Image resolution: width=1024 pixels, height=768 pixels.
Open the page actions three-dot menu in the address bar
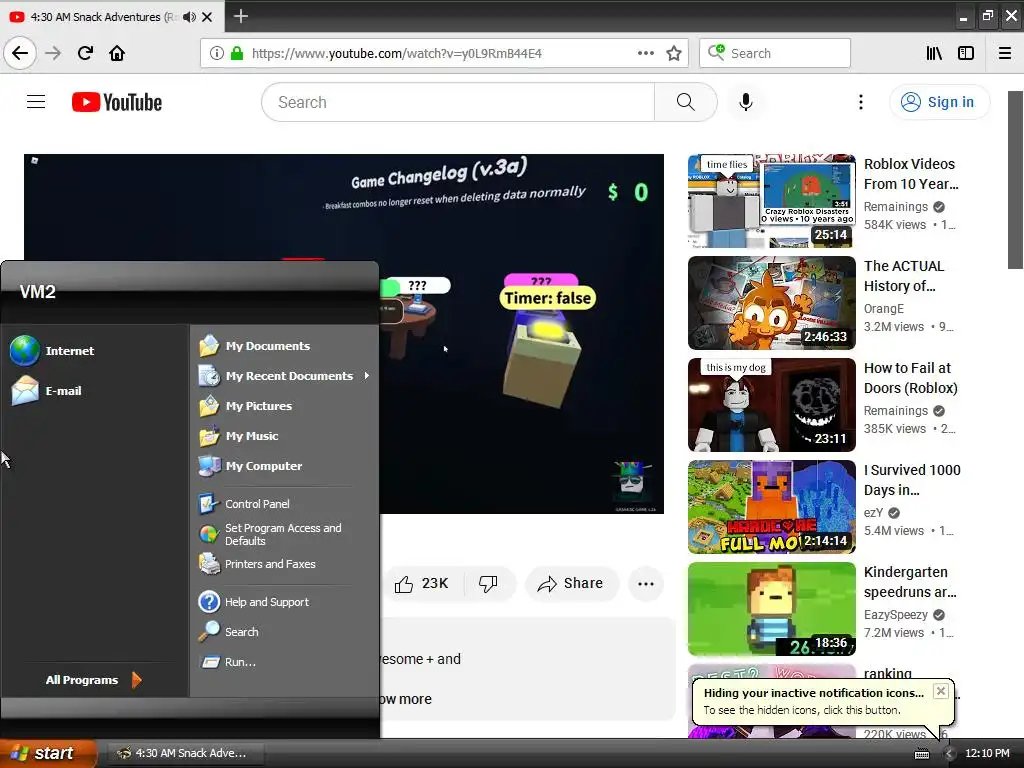(646, 53)
